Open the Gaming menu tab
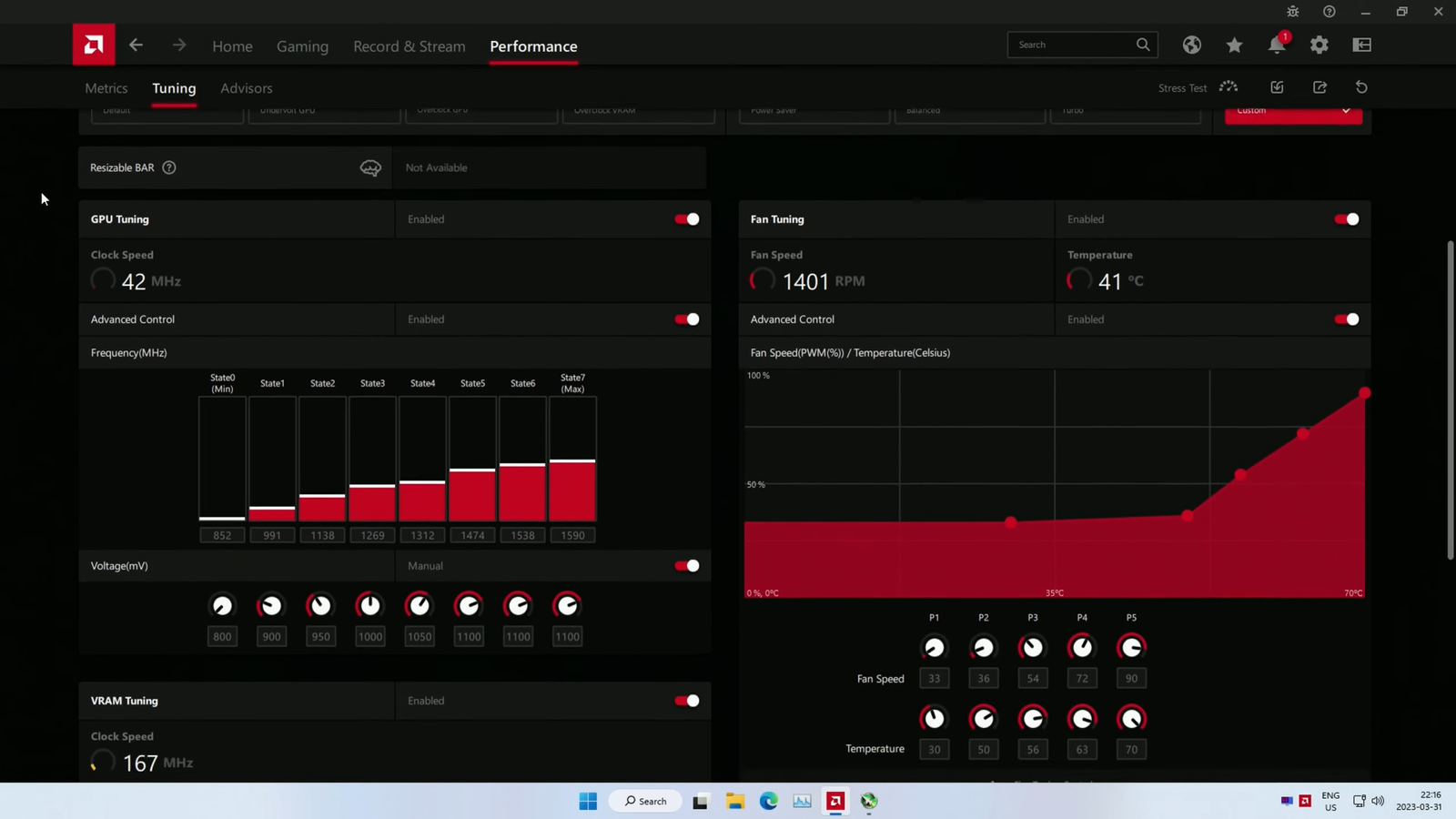The image size is (1456, 819). [x=302, y=46]
